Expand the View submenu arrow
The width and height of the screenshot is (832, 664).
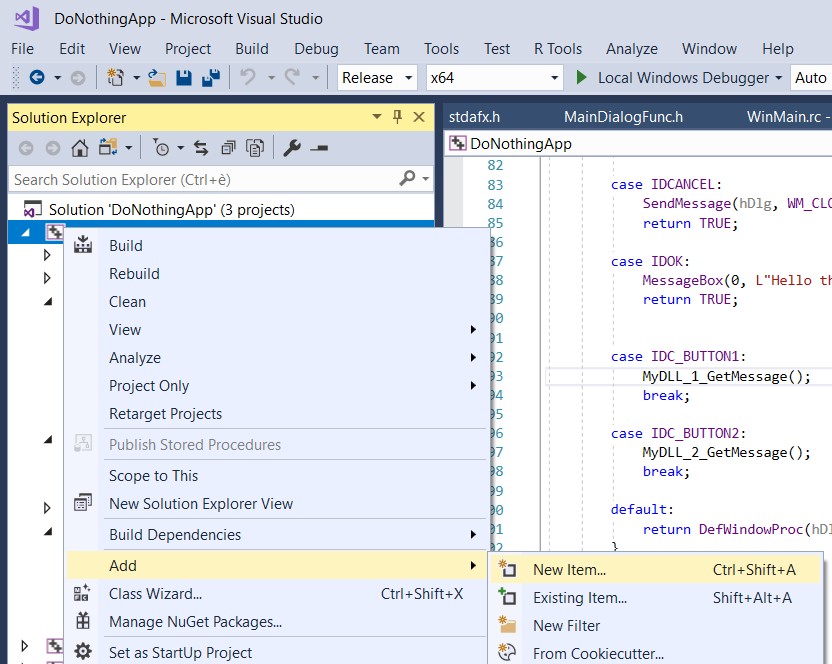(x=473, y=330)
